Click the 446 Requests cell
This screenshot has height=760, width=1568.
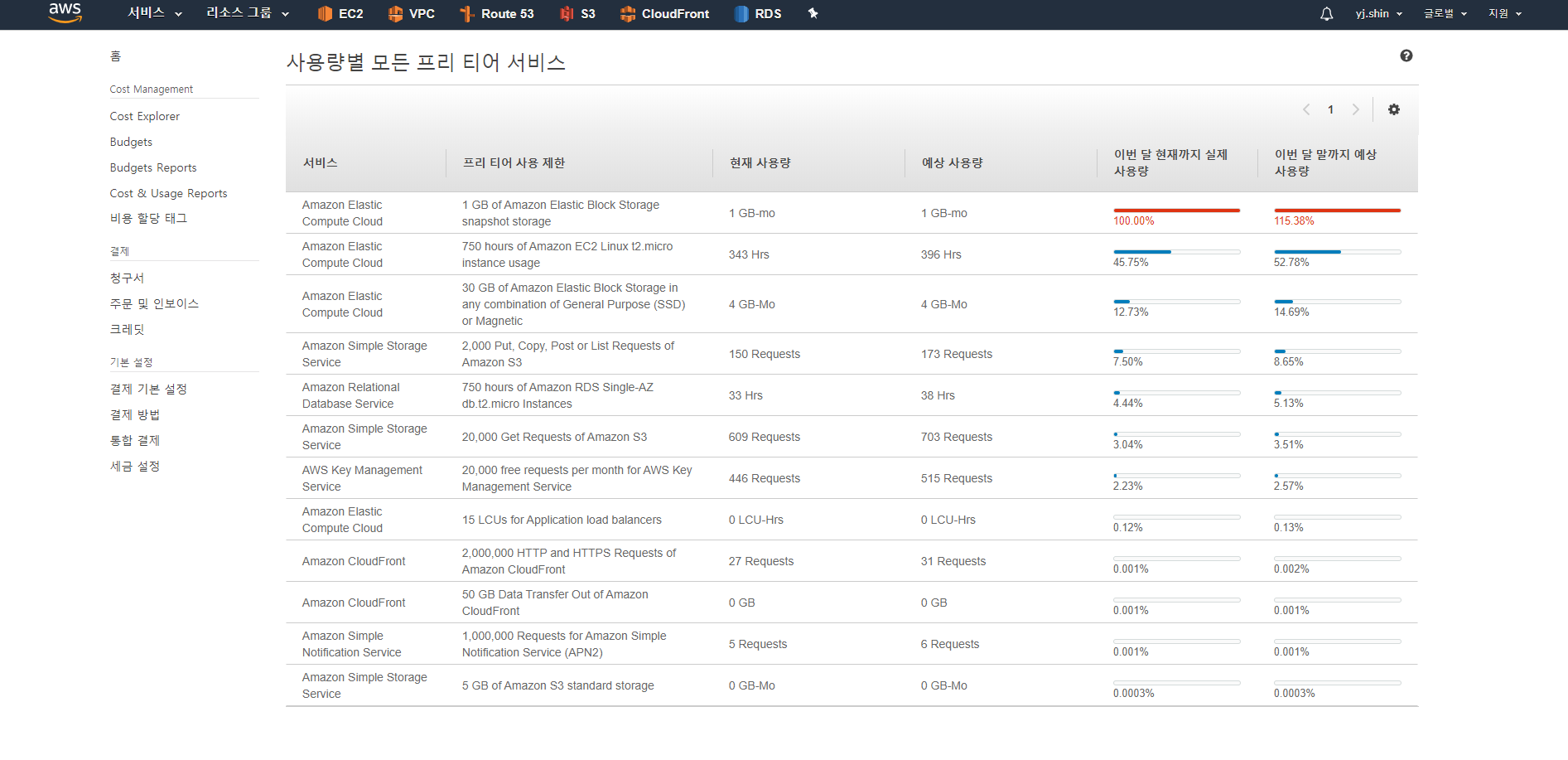tap(765, 478)
